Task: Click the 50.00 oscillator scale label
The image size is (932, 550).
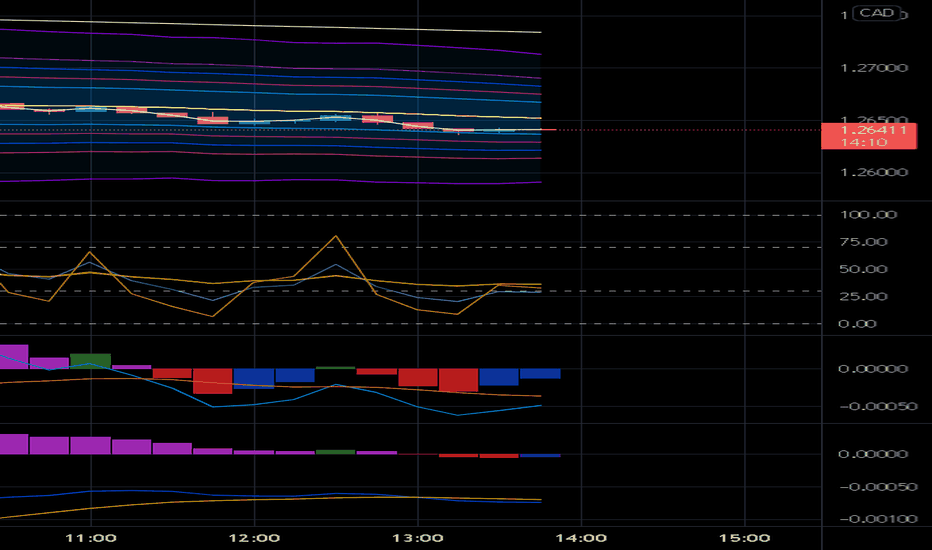Action: [862, 269]
